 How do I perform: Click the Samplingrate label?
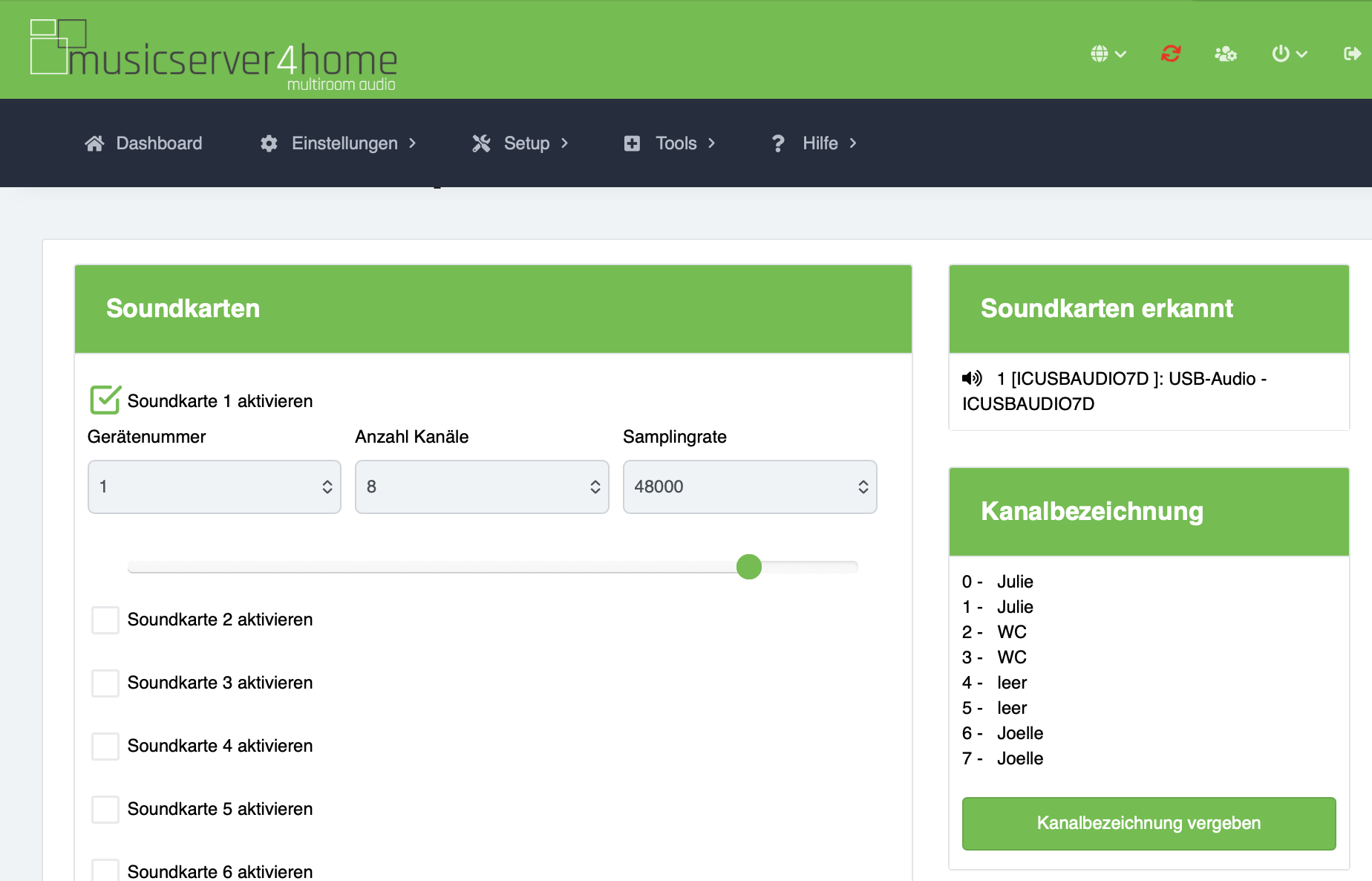click(x=675, y=437)
